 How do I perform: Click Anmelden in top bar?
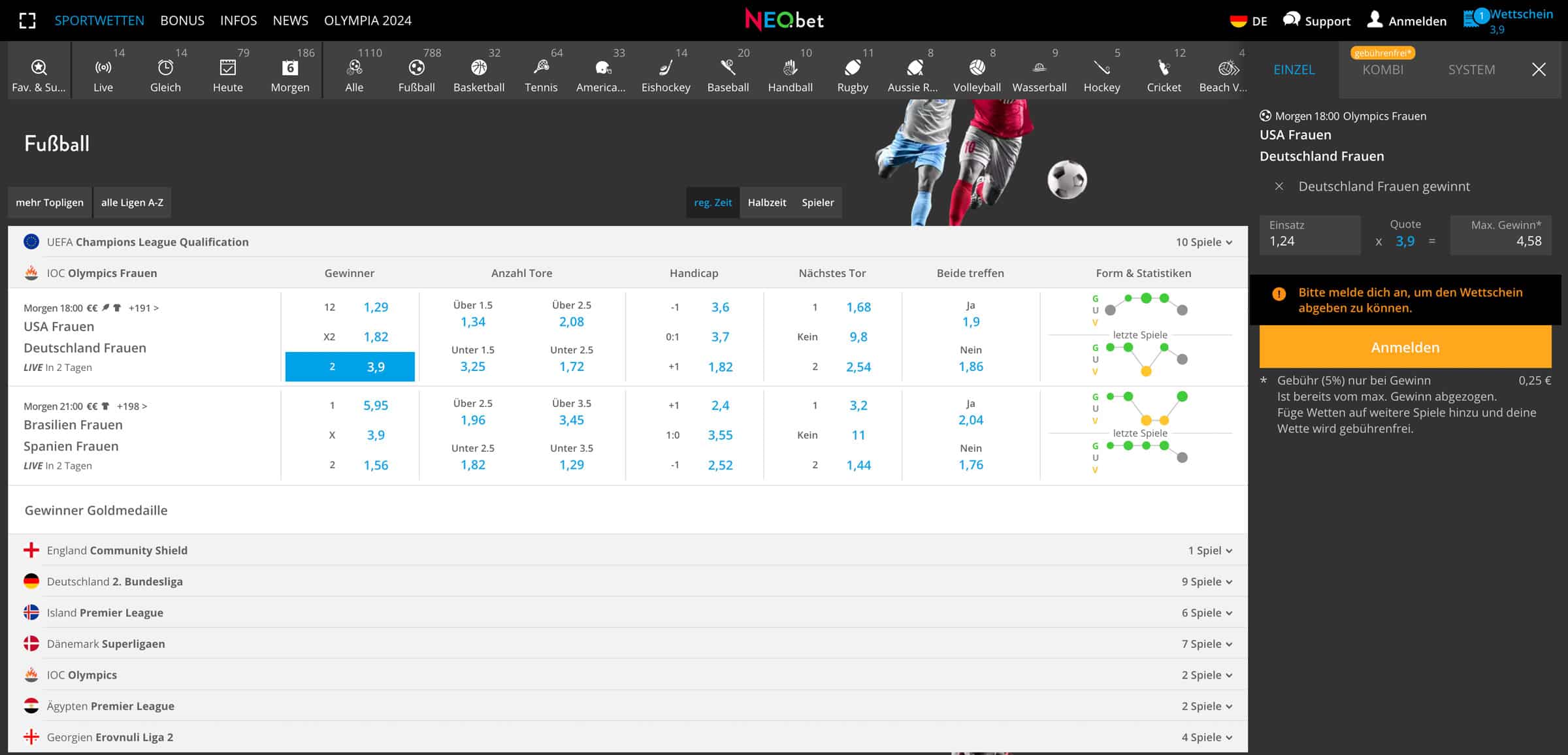click(x=1407, y=21)
